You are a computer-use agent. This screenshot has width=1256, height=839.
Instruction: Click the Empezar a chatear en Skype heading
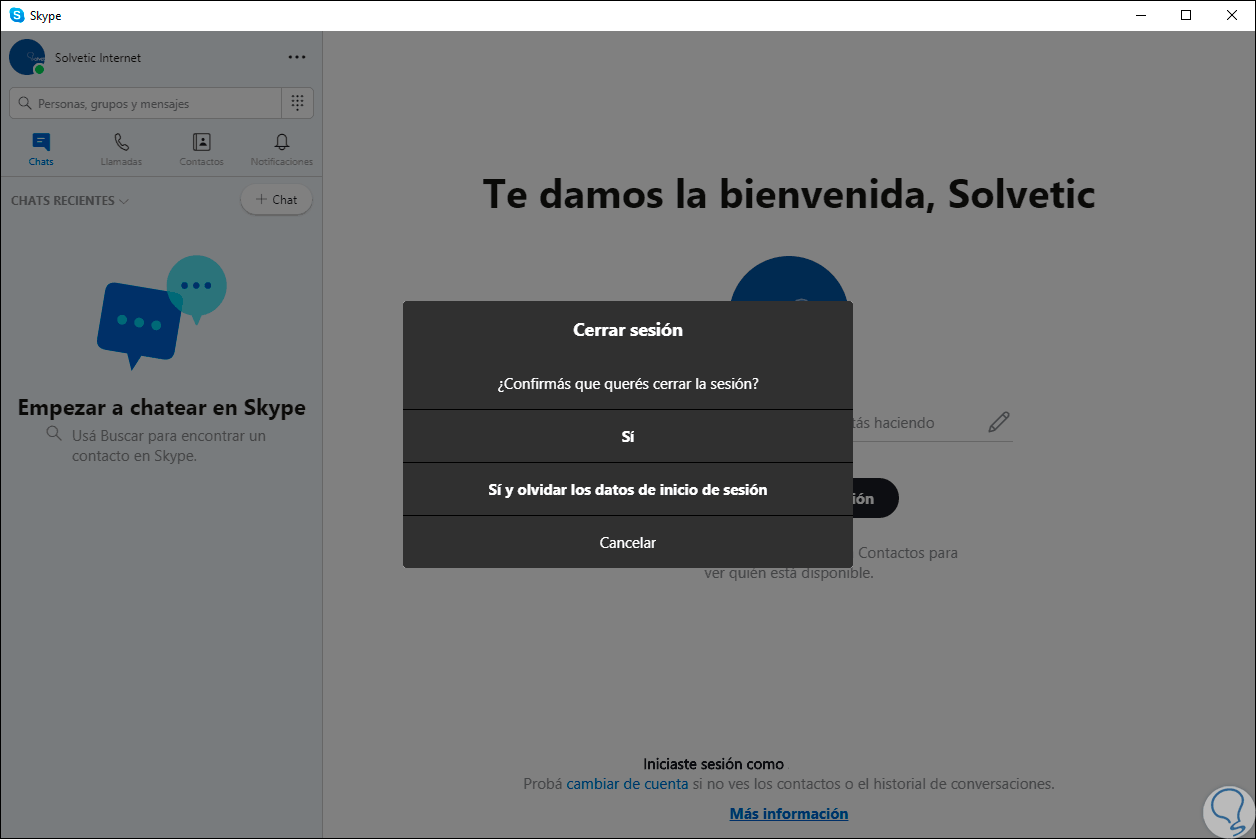click(x=162, y=408)
